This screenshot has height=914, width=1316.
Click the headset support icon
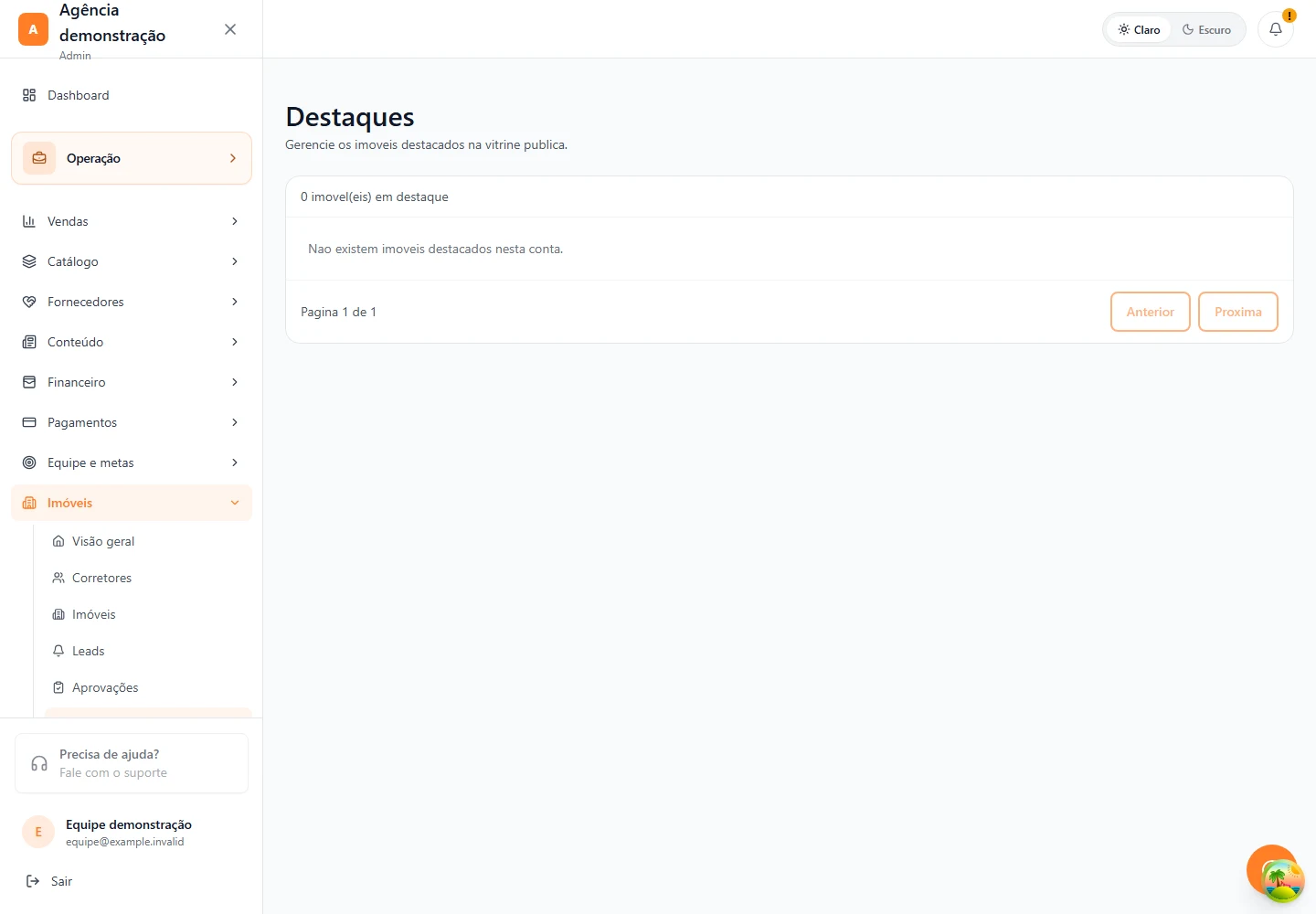(39, 763)
